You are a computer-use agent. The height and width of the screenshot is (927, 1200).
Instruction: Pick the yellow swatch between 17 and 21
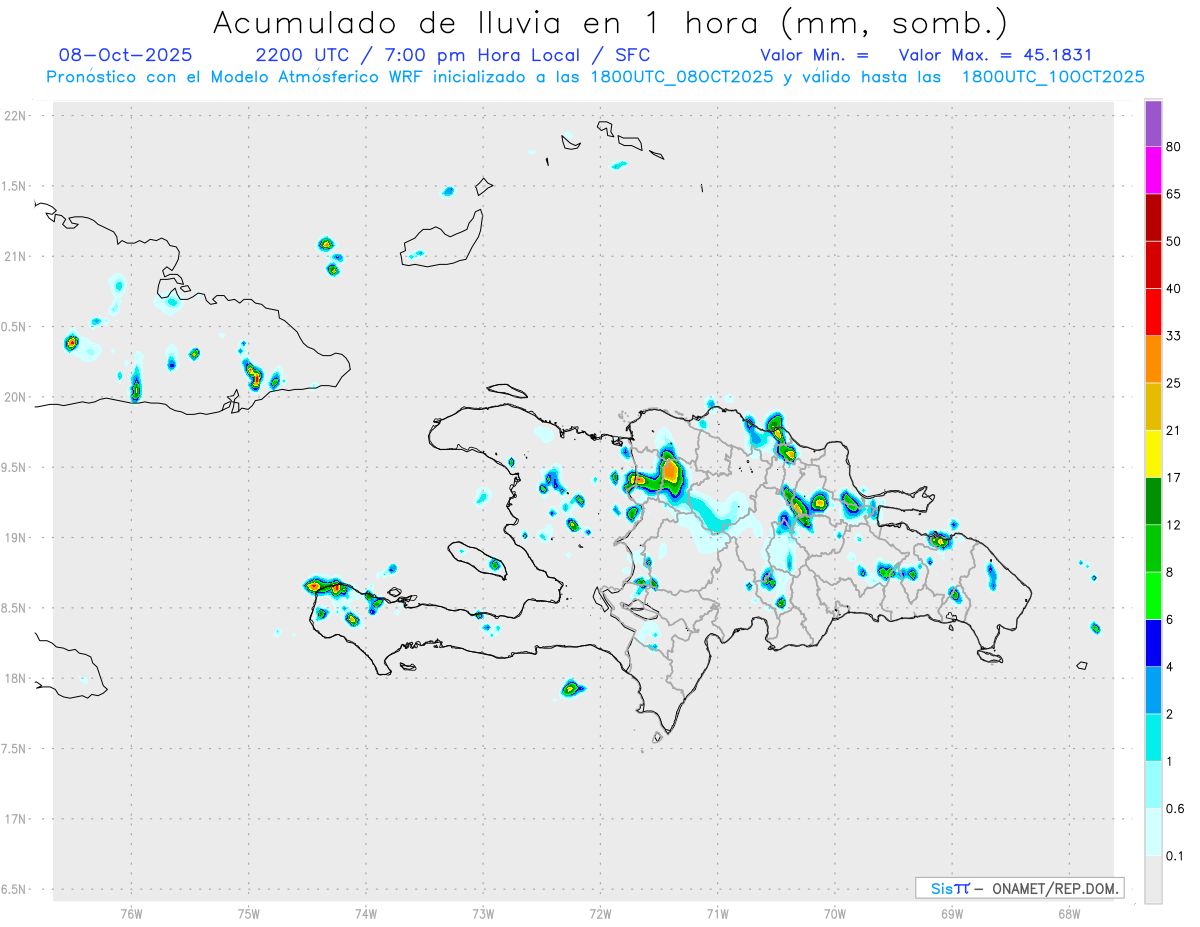(1153, 452)
